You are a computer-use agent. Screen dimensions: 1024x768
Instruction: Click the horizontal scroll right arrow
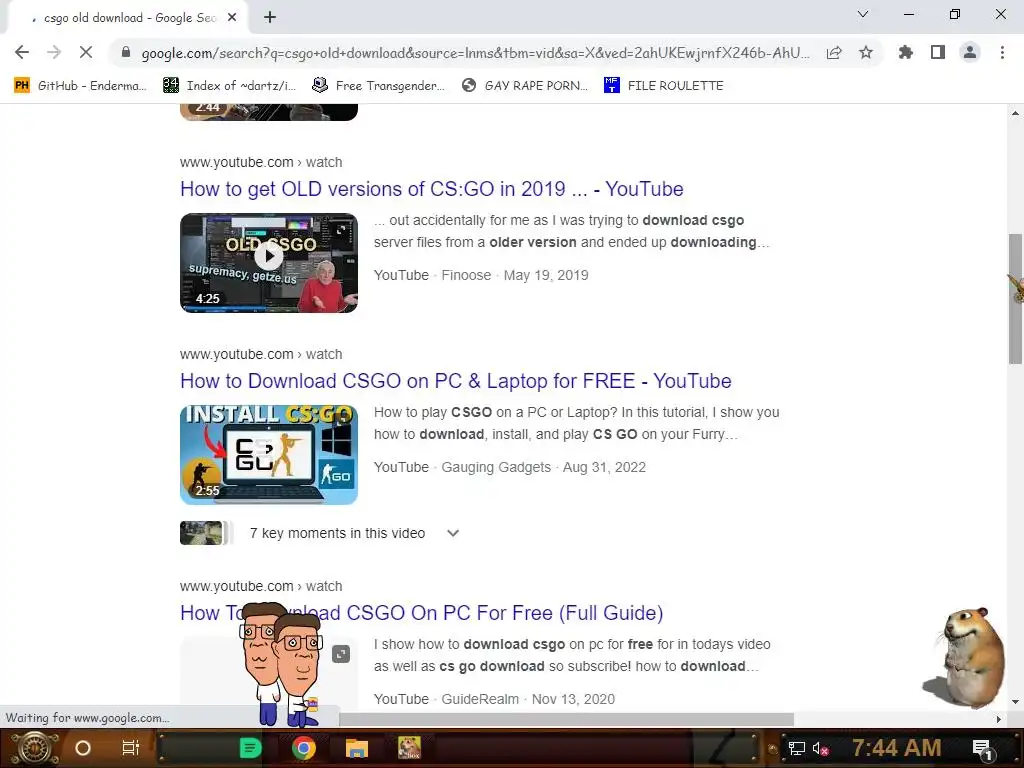point(999,719)
